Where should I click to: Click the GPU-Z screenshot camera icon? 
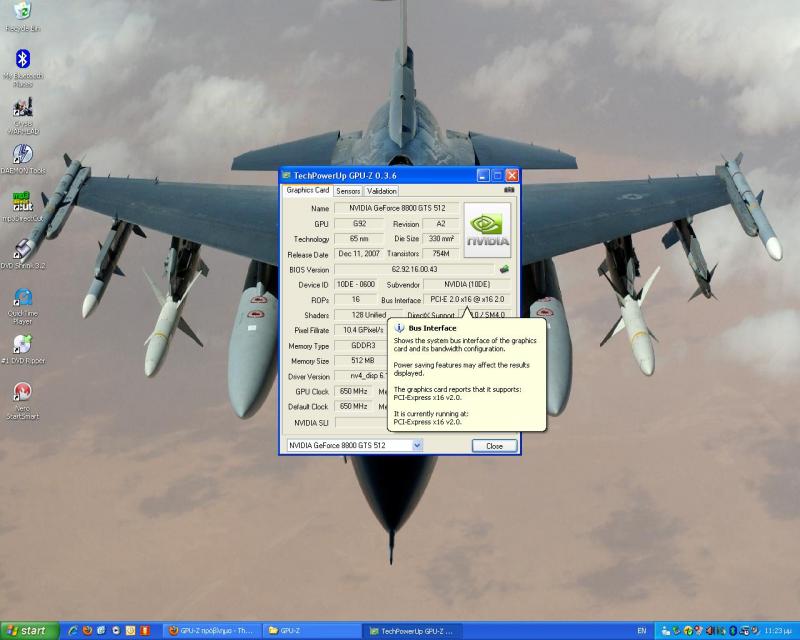point(509,190)
